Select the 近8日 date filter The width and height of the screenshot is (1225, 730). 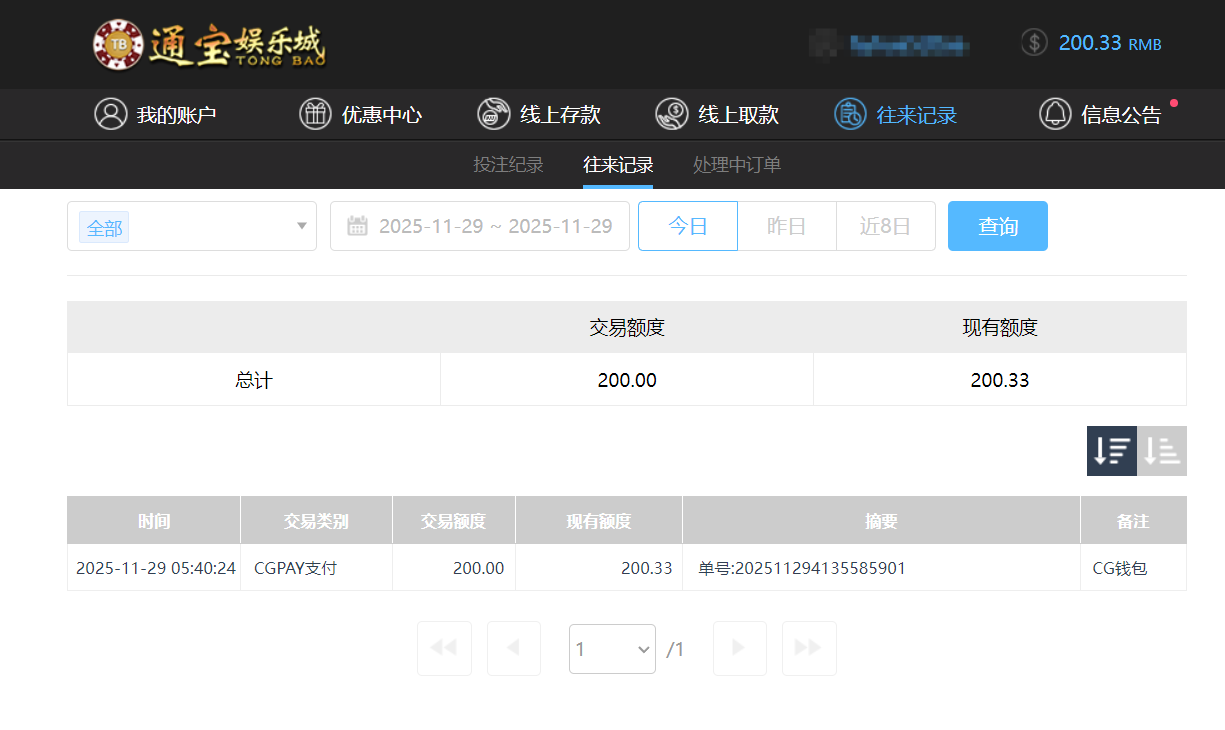pos(886,226)
